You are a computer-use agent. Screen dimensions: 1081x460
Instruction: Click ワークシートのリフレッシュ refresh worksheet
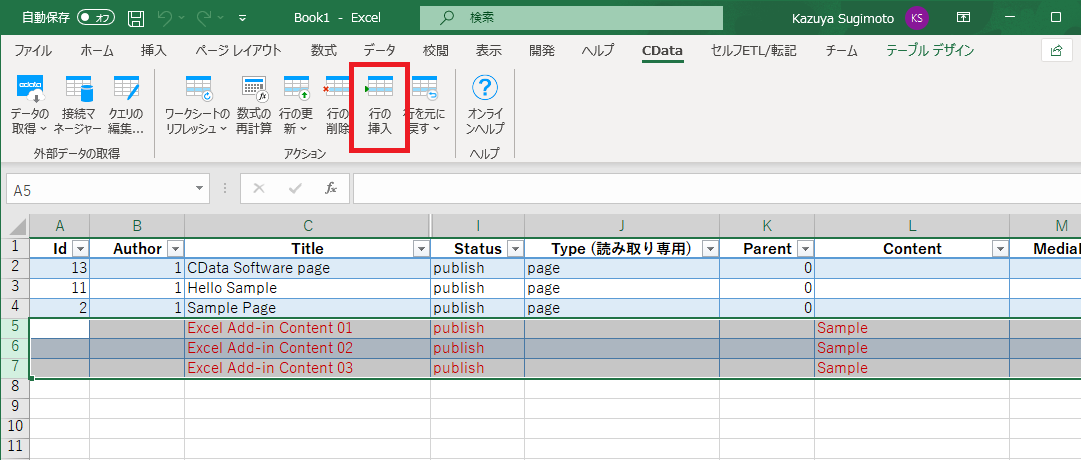(197, 103)
